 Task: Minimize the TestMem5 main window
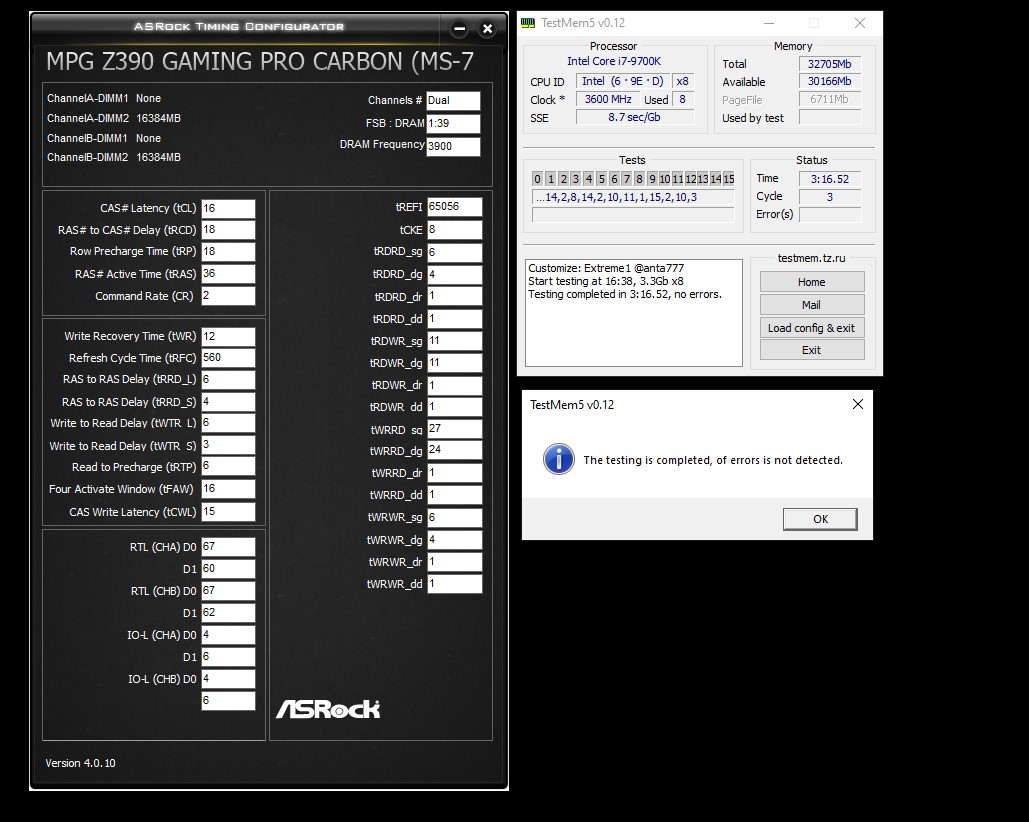[x=768, y=23]
